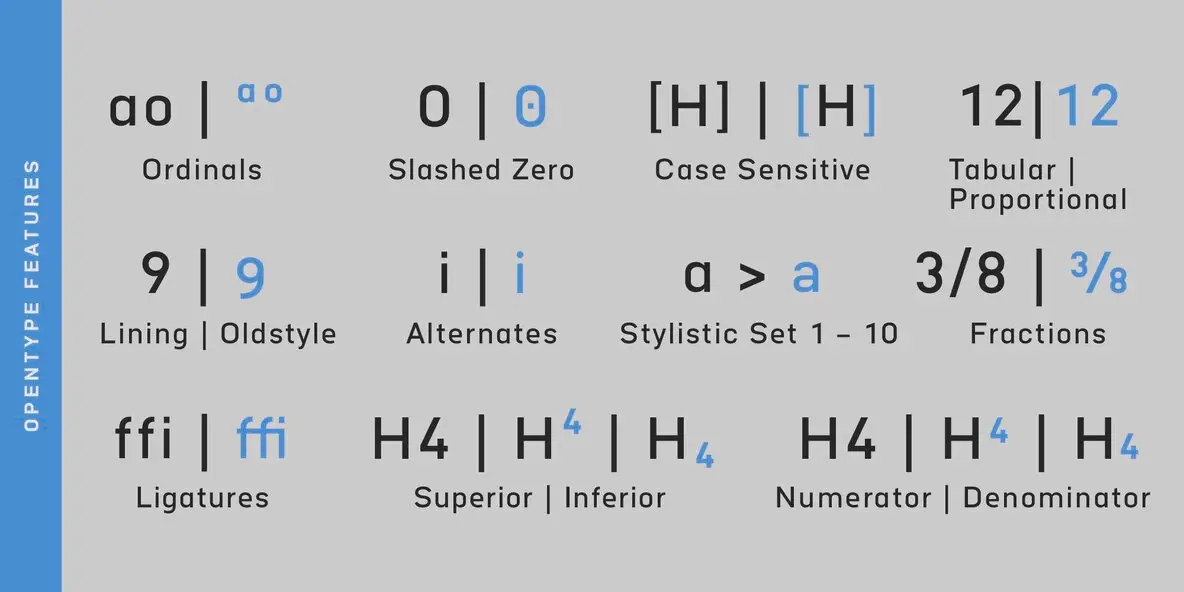The image size is (1184, 592).
Task: Click the Ligatures label
Action: [202, 498]
